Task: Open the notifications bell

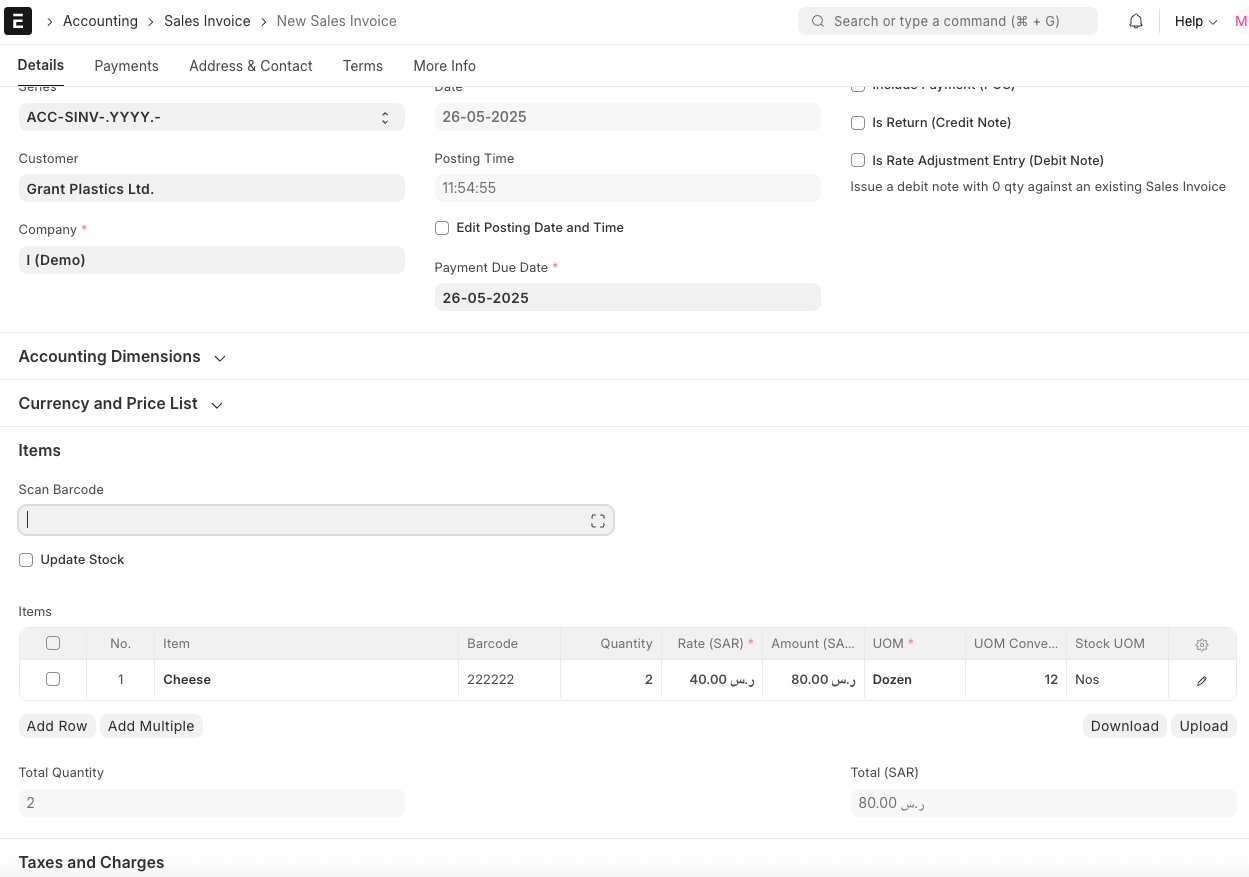Action: point(1136,21)
